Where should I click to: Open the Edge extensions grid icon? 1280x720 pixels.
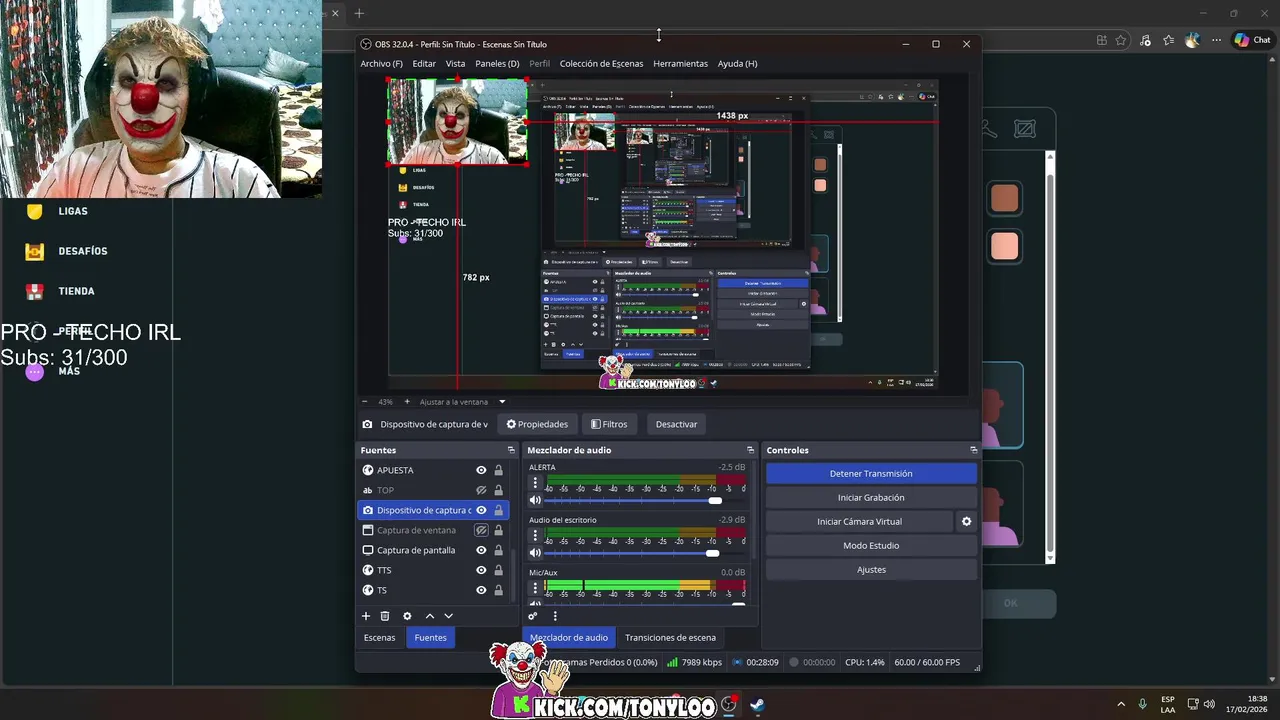coord(1101,40)
